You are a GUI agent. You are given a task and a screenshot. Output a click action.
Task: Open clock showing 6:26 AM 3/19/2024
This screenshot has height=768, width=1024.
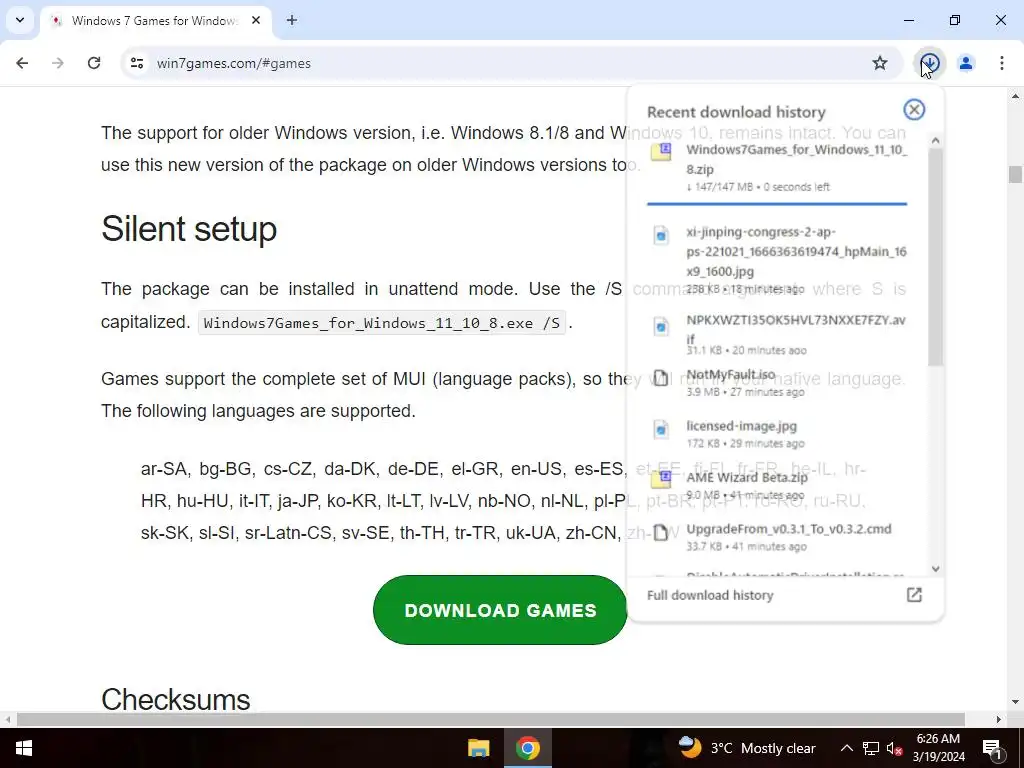pyautogui.click(x=938, y=748)
